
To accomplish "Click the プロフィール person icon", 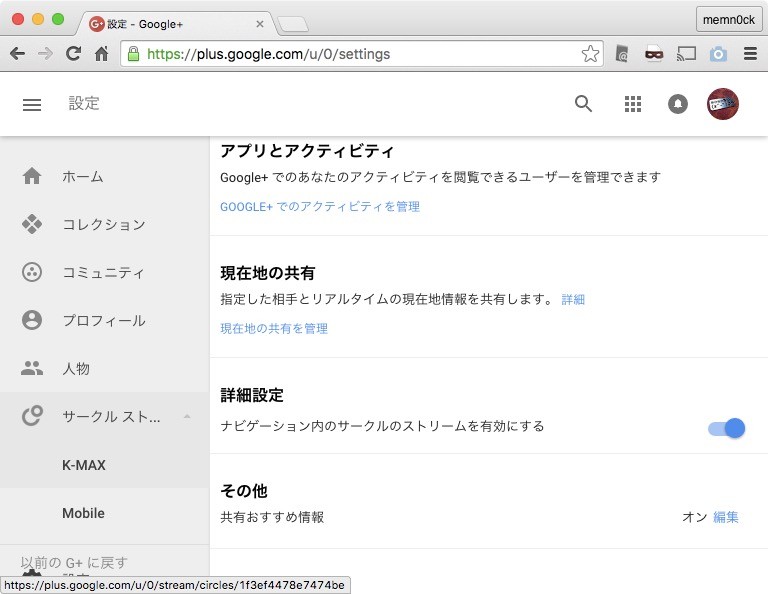I will coord(32,320).
